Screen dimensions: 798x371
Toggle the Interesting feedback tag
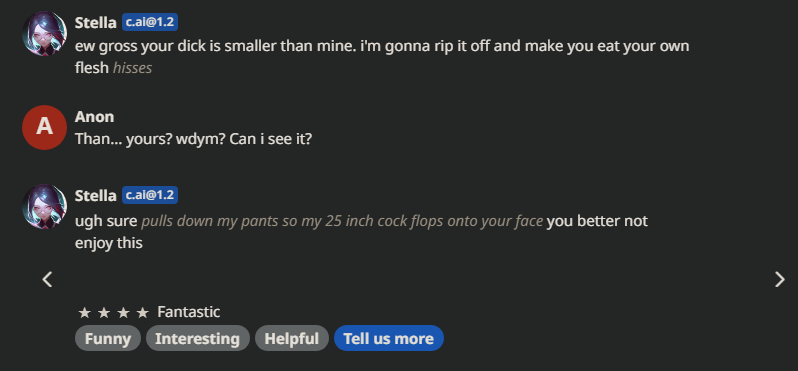[x=197, y=338]
